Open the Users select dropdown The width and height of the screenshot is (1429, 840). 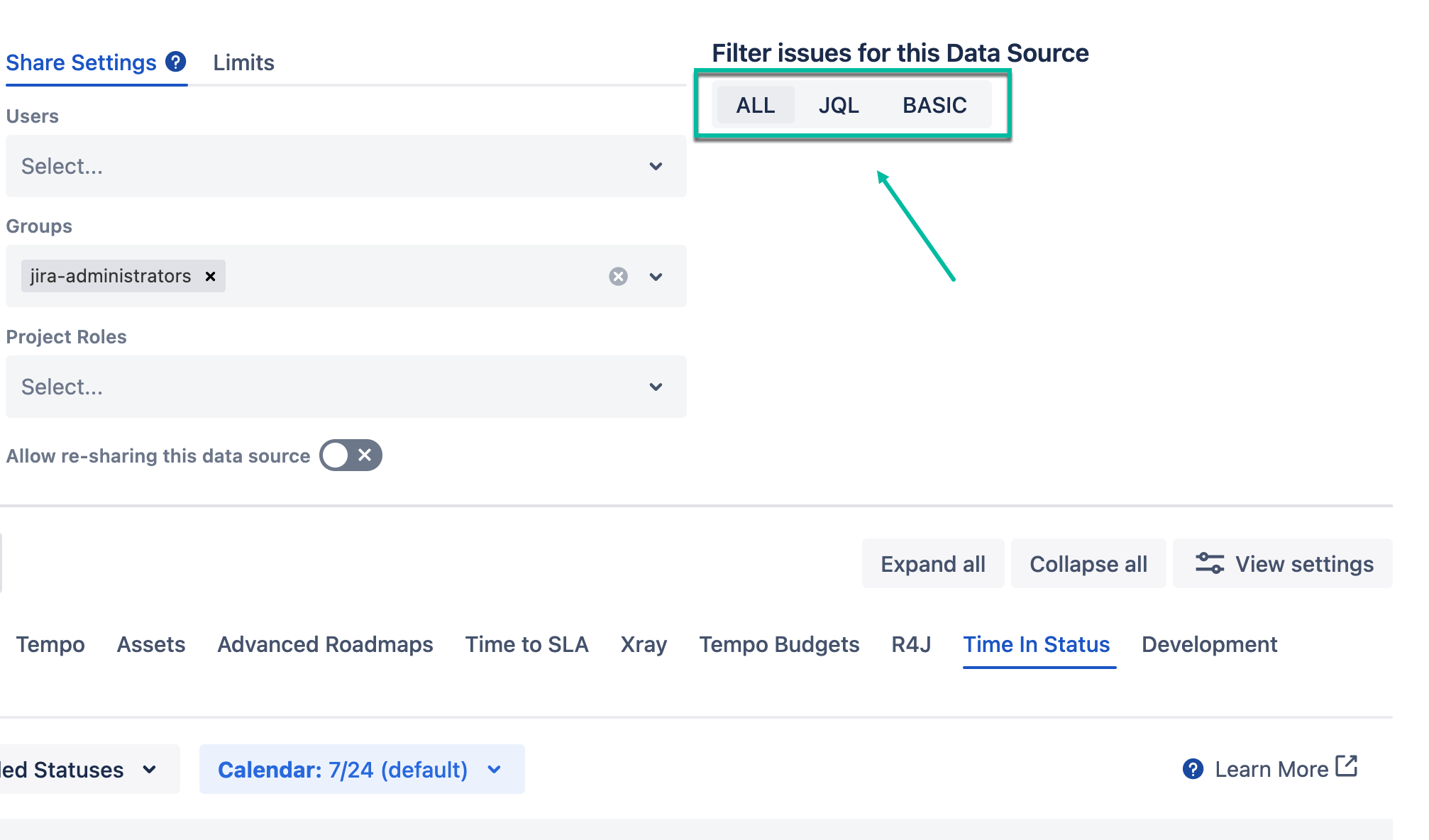[x=656, y=166]
